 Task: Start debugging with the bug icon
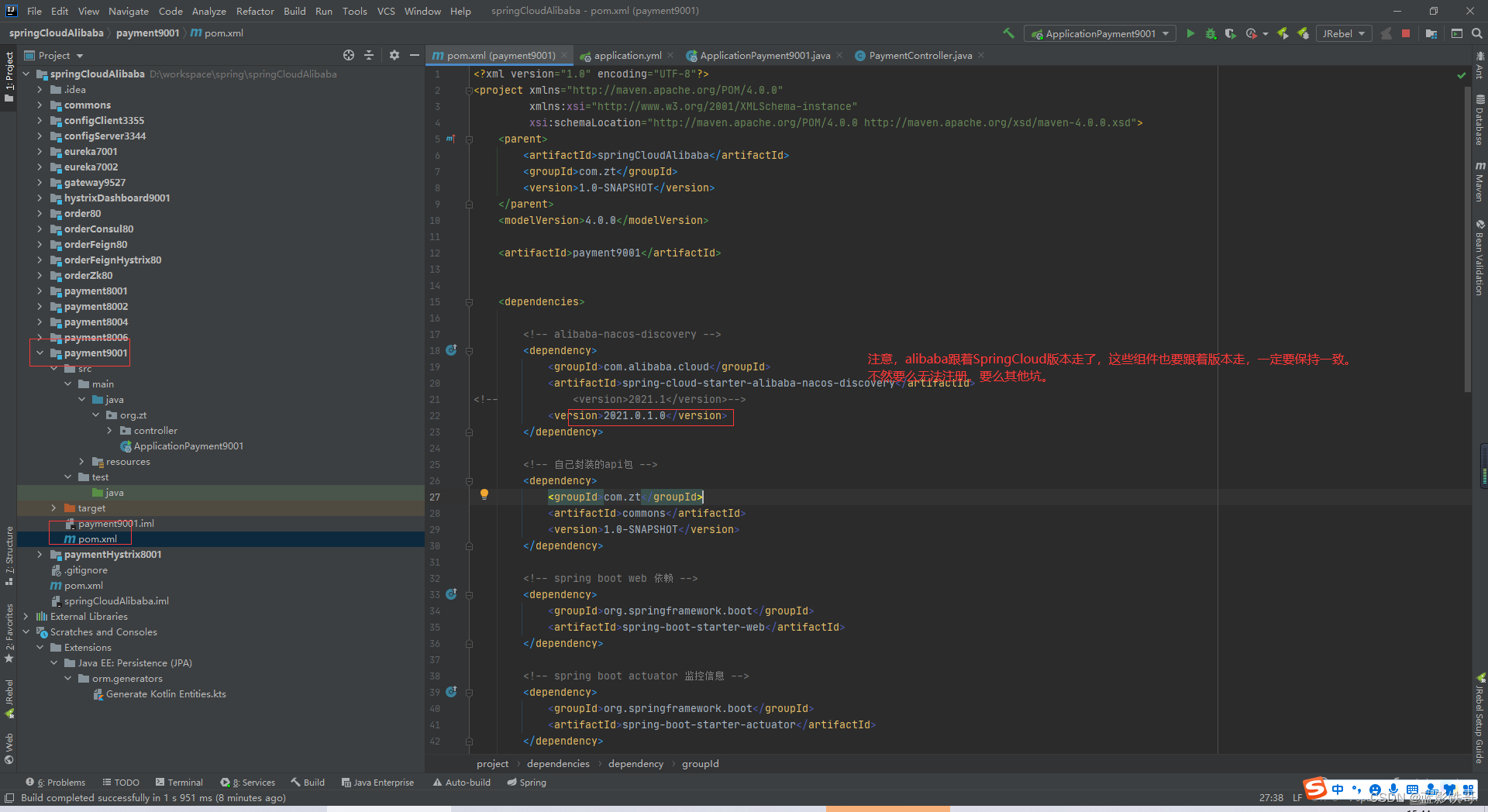coord(1211,33)
